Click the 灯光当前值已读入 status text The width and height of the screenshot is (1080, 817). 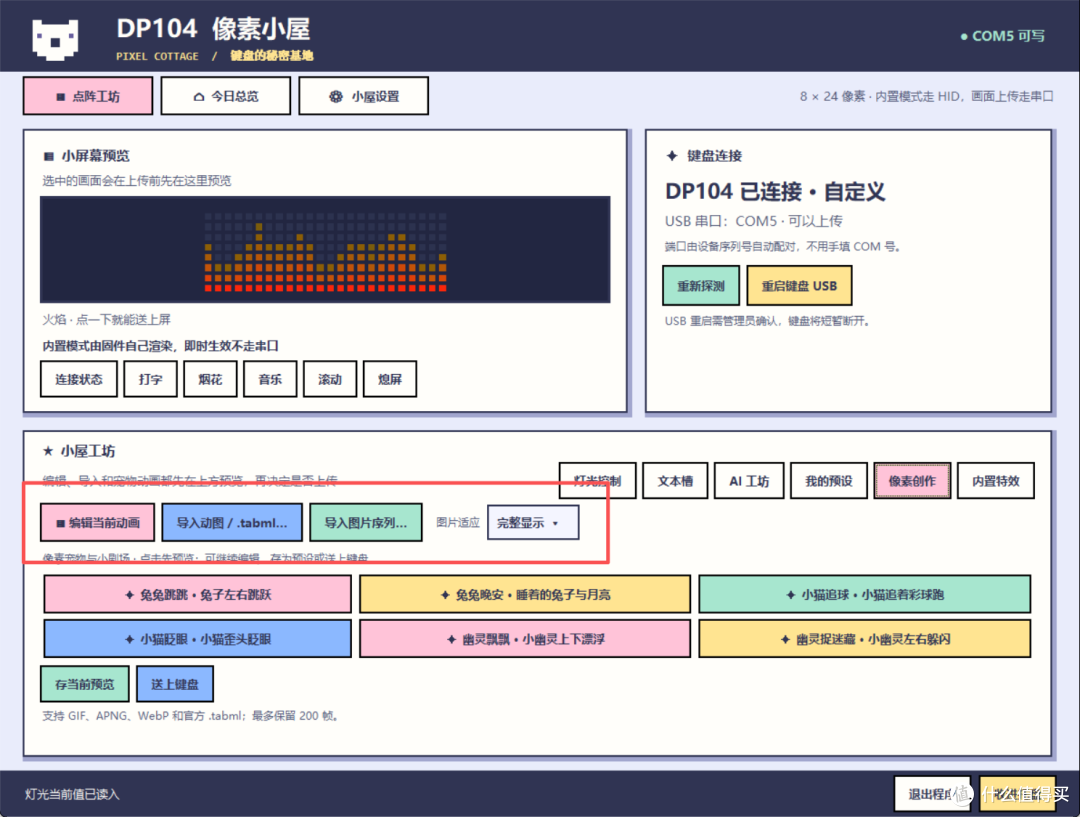pos(72,794)
